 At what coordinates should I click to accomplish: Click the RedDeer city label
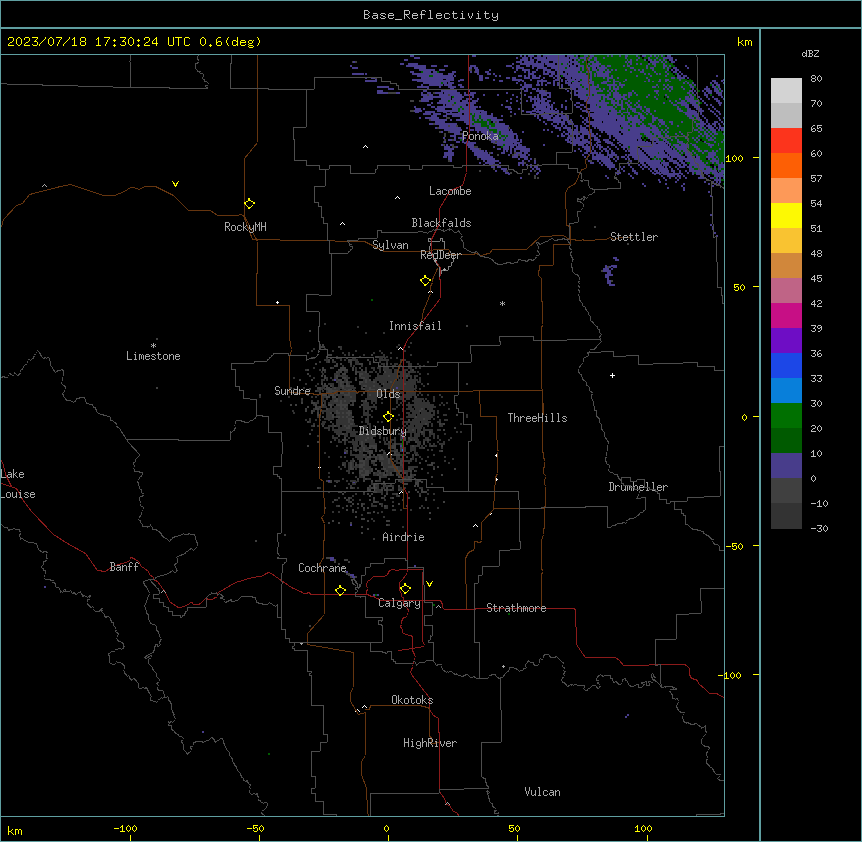pyautogui.click(x=440, y=255)
